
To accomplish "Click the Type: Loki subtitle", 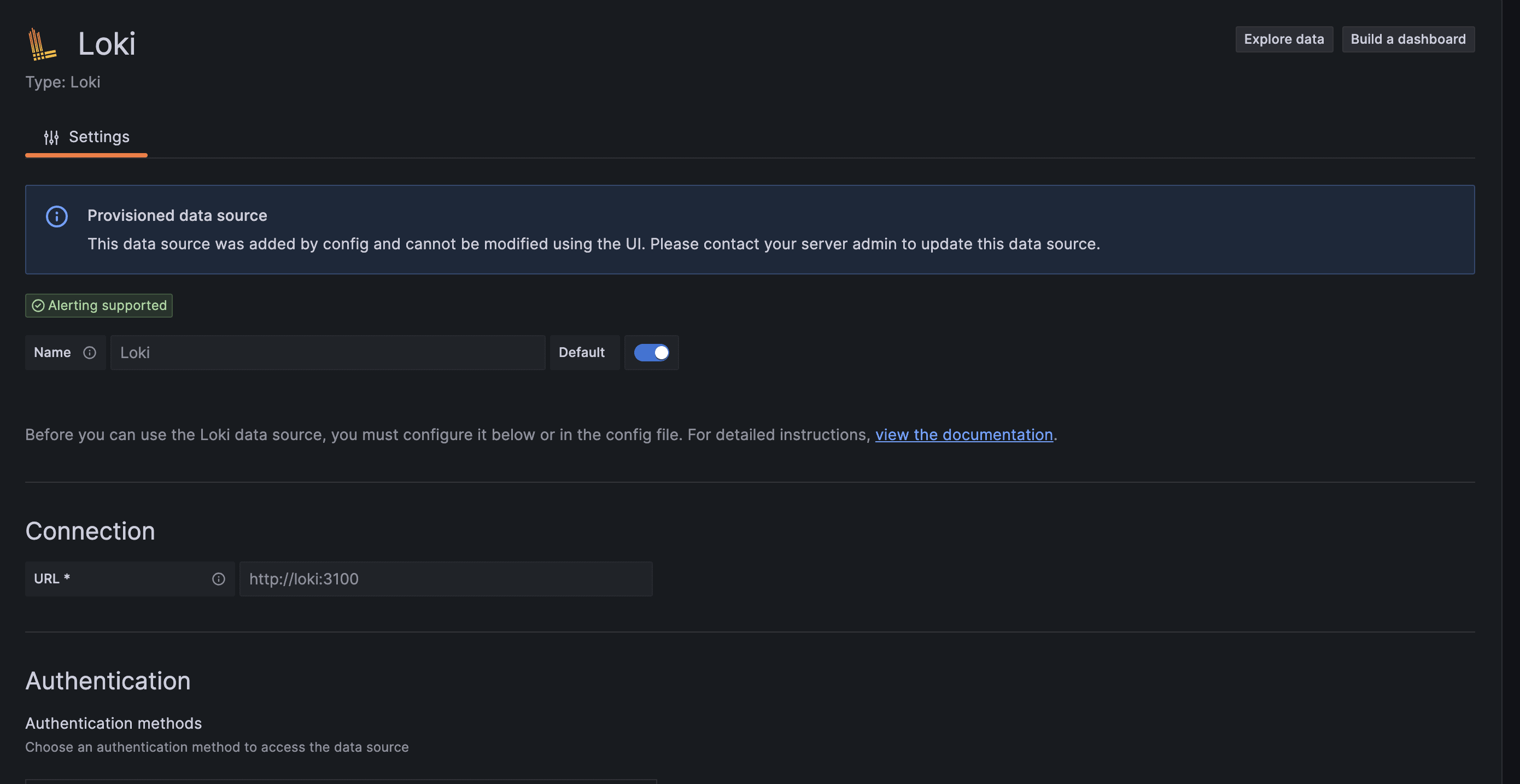I will [62, 82].
